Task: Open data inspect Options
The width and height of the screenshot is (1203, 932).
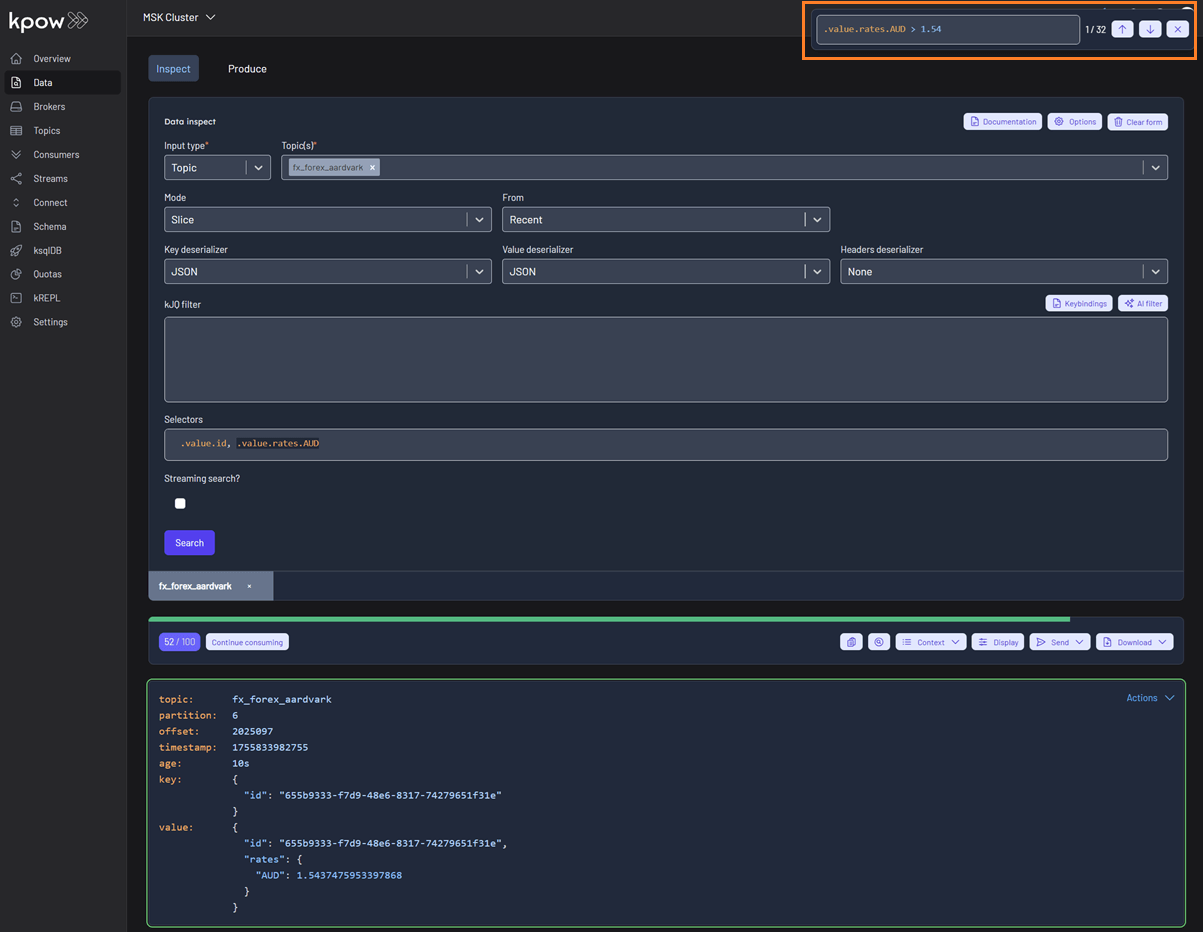Action: (1075, 122)
